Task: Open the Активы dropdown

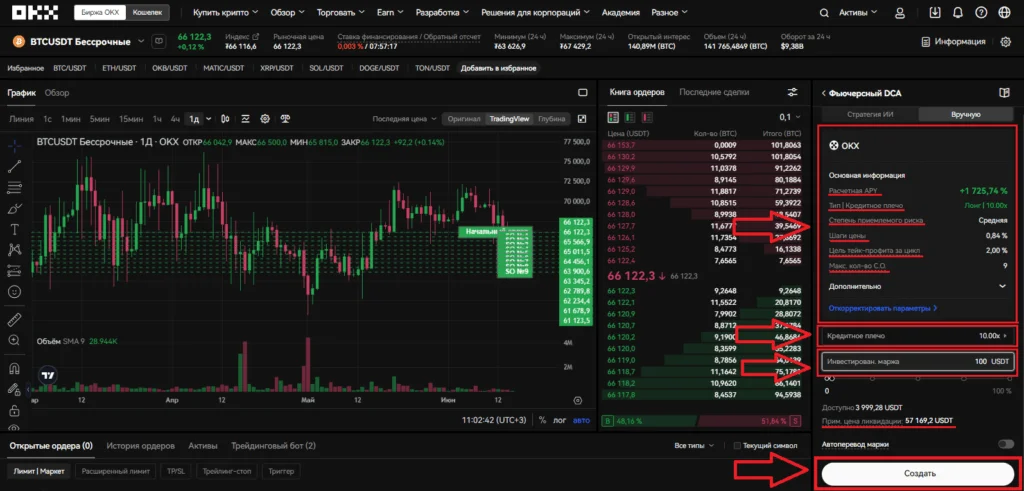Action: pyautogui.click(x=857, y=12)
